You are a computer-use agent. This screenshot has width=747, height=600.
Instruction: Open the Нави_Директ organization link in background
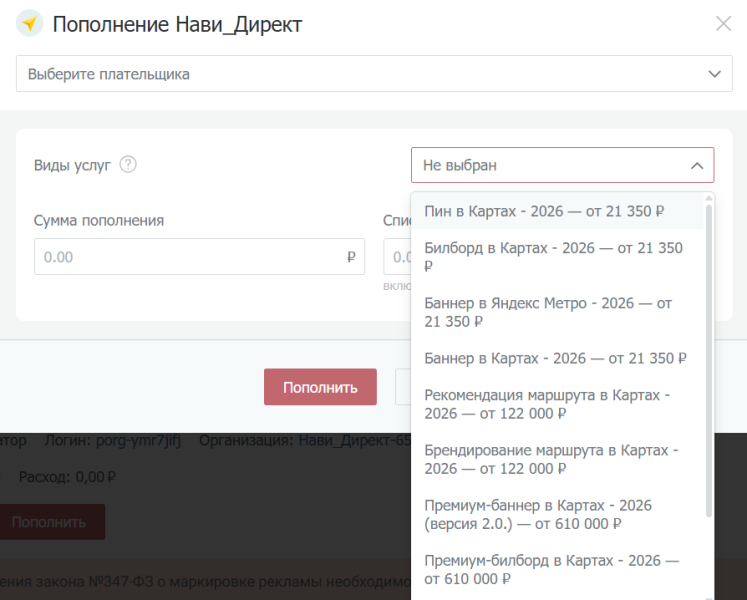pos(354,440)
